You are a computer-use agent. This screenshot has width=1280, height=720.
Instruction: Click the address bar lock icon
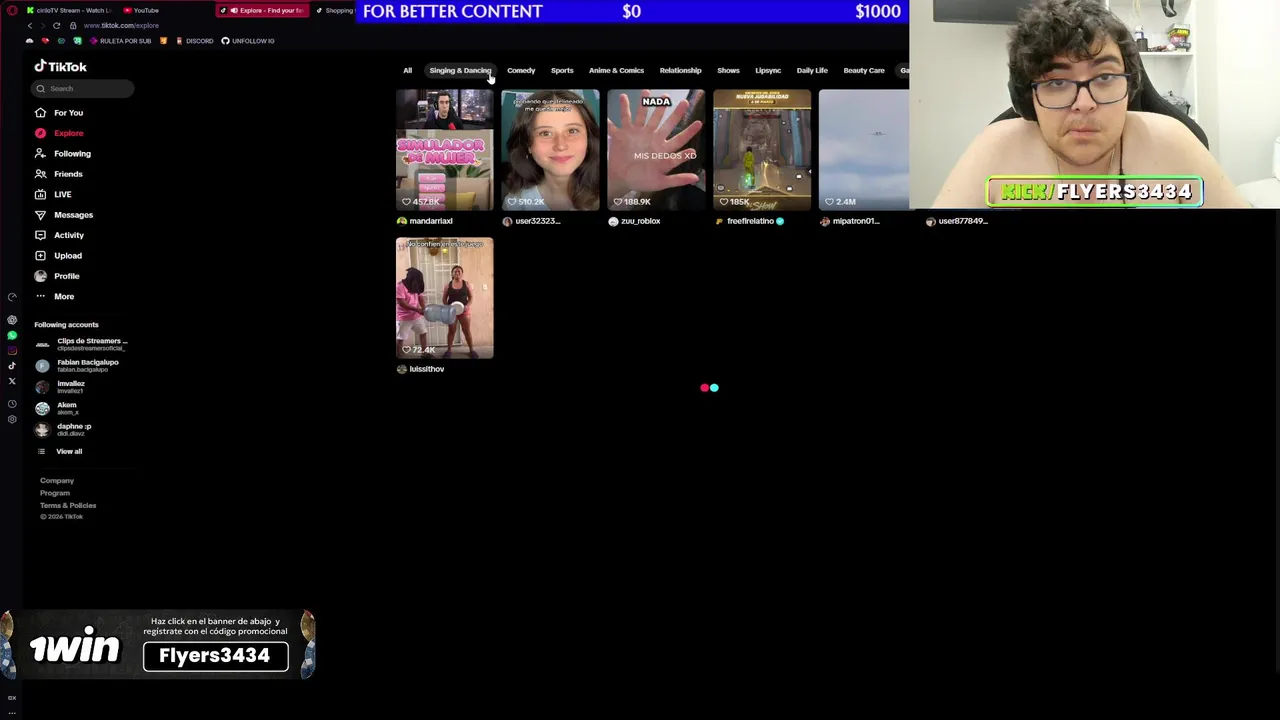point(73,25)
